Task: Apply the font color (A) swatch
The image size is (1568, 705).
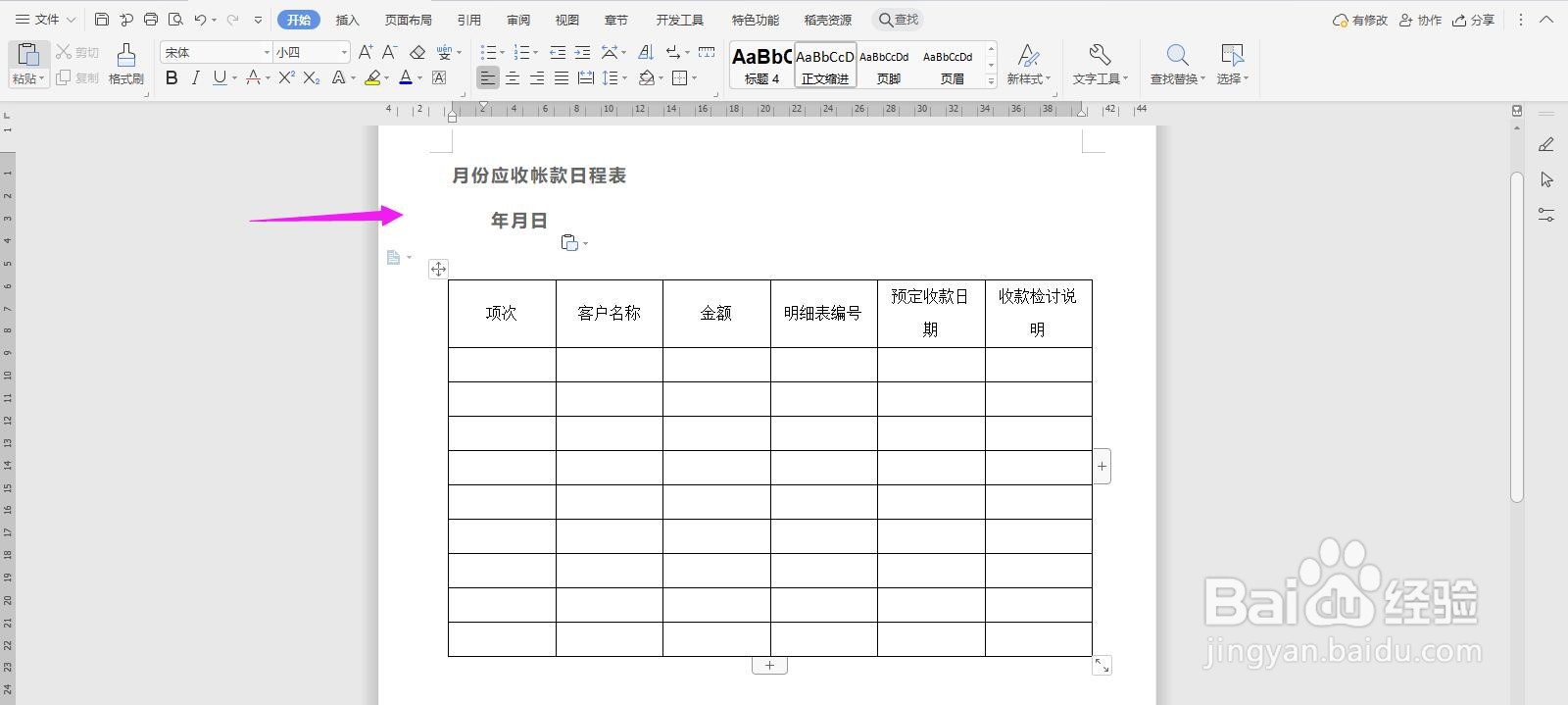Action: pyautogui.click(x=406, y=77)
